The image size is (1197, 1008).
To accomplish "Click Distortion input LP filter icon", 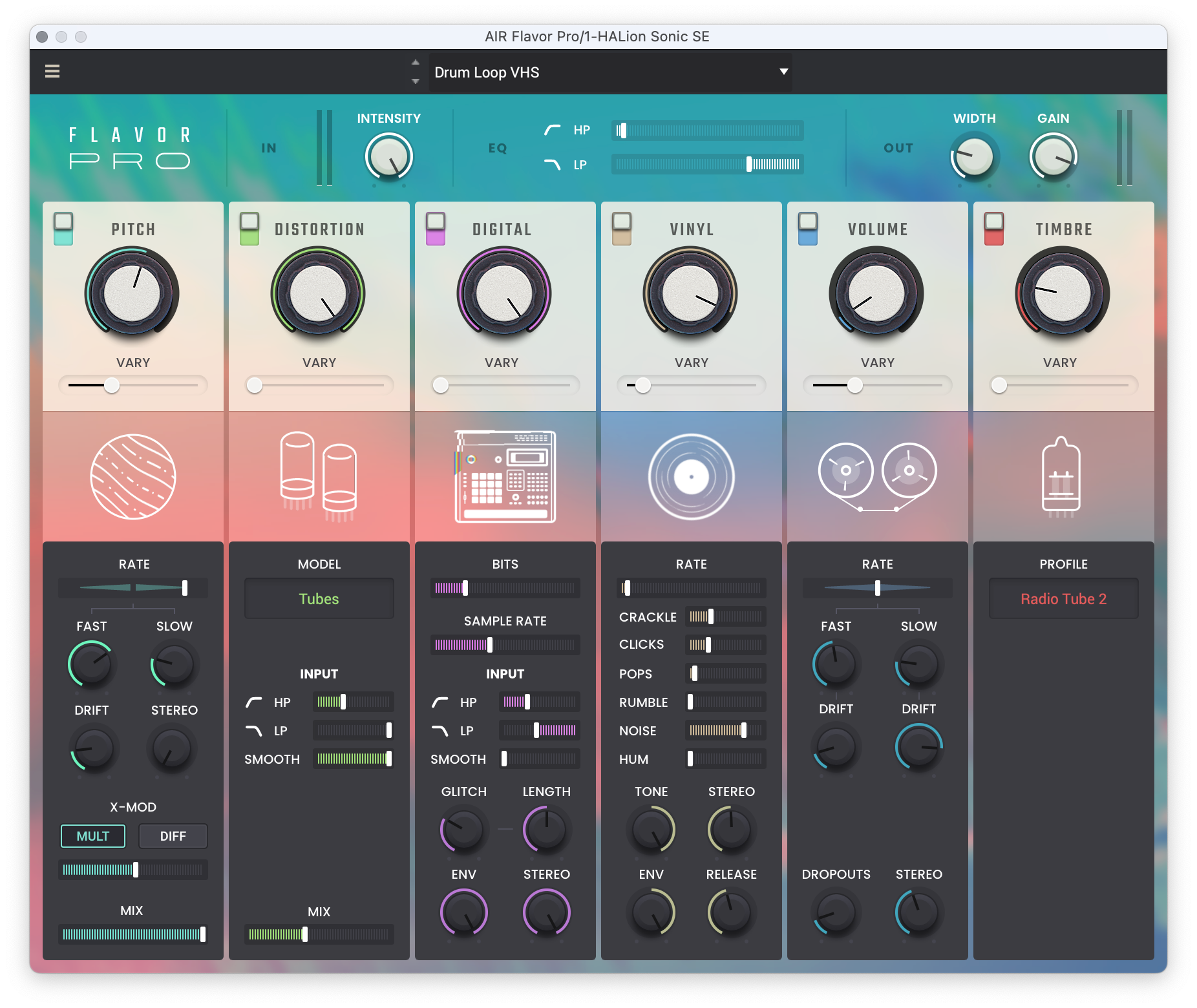I will pos(254,731).
